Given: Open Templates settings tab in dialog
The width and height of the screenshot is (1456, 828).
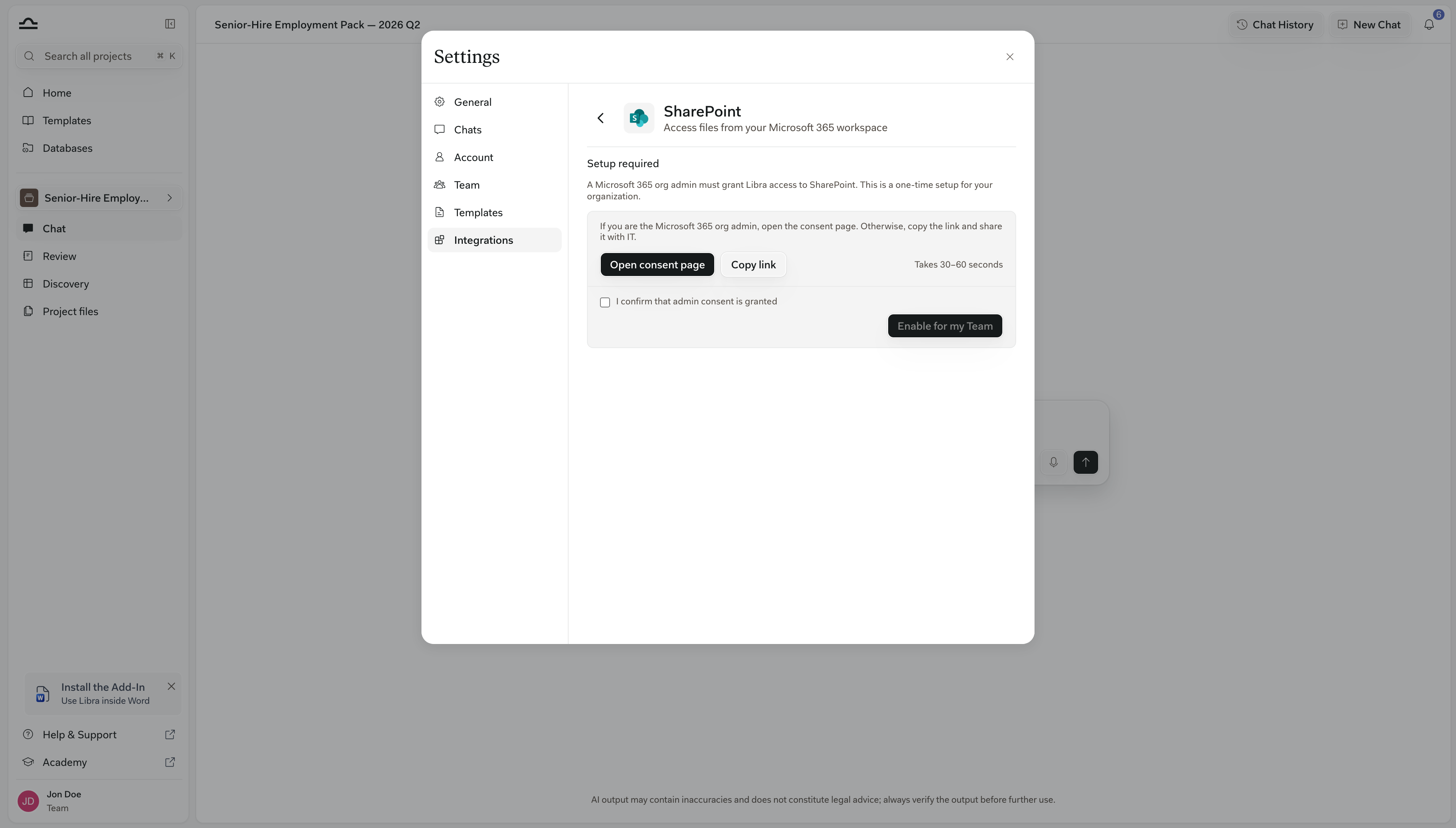Looking at the screenshot, I should coord(494,212).
